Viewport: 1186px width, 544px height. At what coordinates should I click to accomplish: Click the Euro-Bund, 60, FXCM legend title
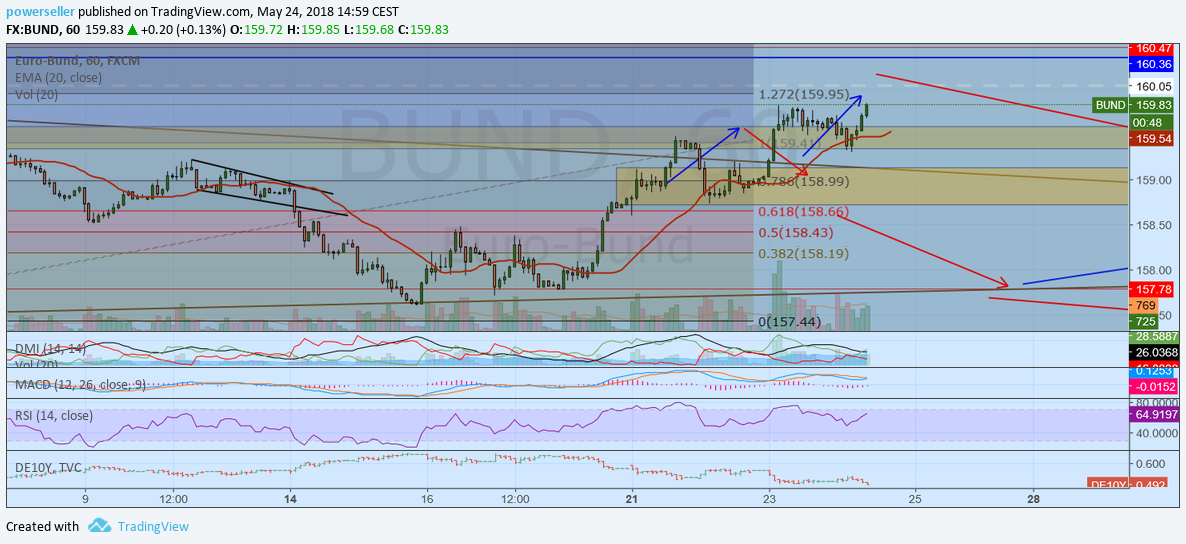tap(77, 60)
